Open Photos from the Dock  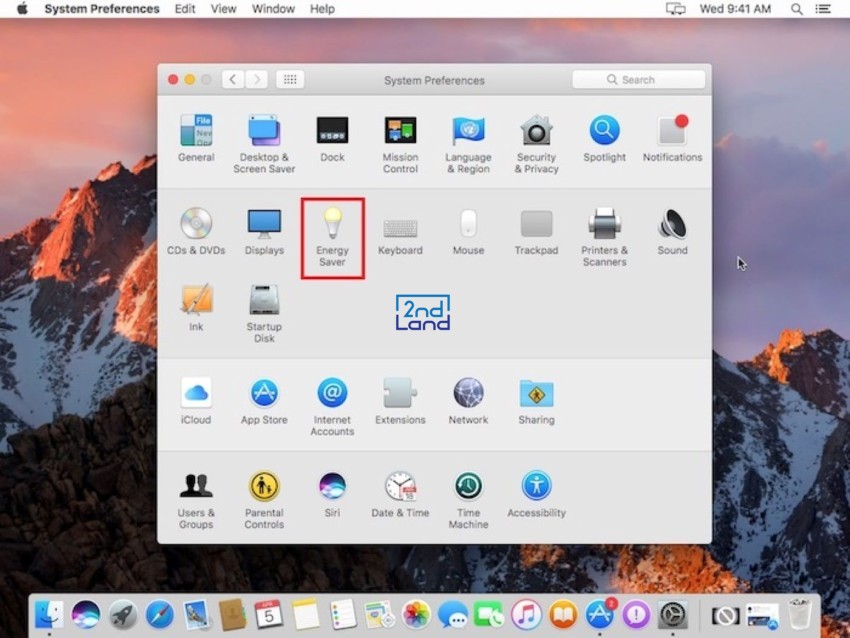[416, 615]
